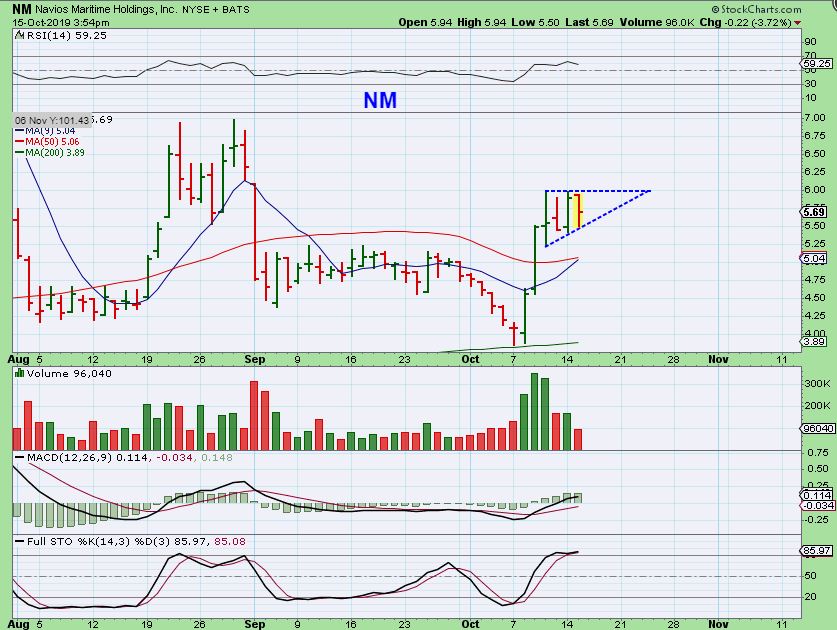Click the 5.04 moving average price tag
Viewport: 837px width, 630px height.
(x=814, y=259)
